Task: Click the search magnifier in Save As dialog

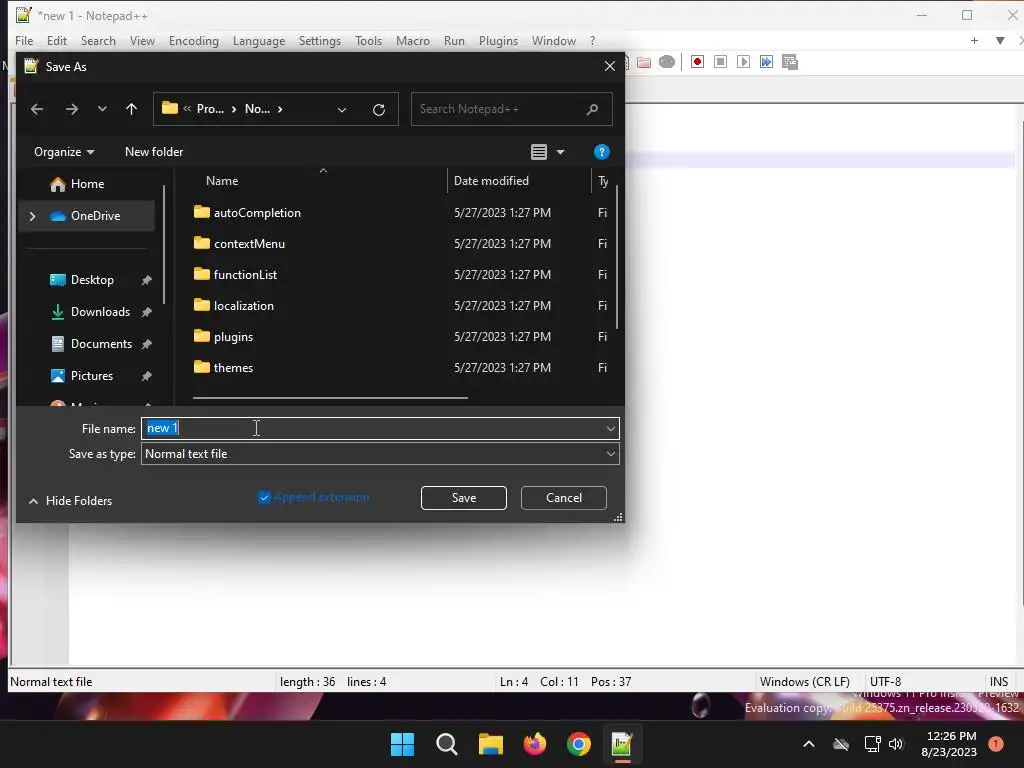Action: tap(592, 109)
